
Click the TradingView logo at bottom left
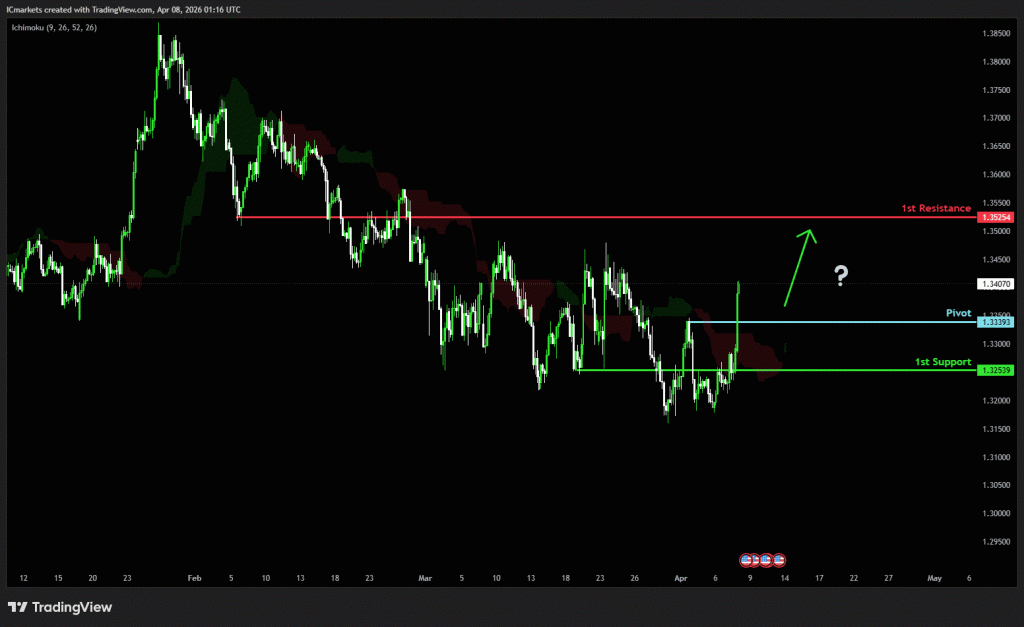[x=60, y=607]
